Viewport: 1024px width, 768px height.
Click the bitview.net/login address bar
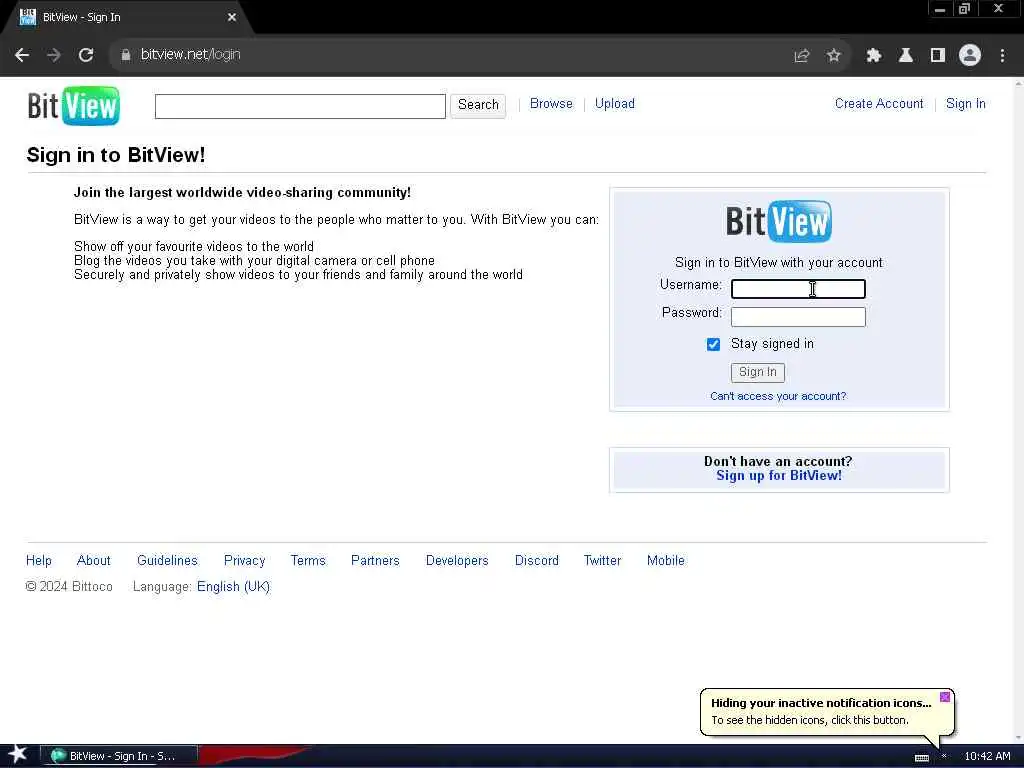point(451,55)
